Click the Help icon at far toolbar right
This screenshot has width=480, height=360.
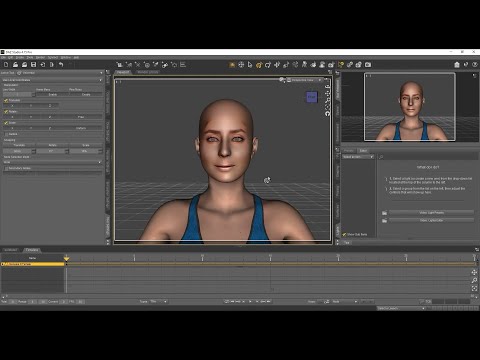pos(475,65)
